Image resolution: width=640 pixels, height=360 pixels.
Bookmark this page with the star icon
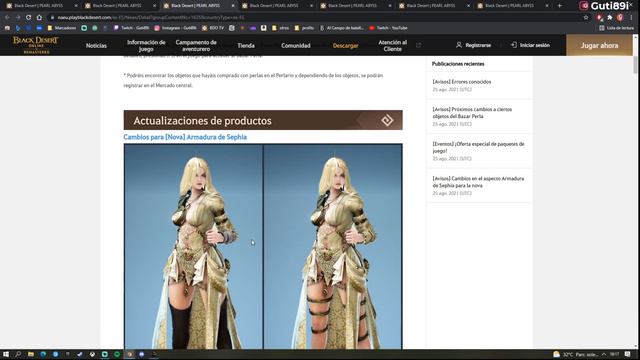(586, 18)
